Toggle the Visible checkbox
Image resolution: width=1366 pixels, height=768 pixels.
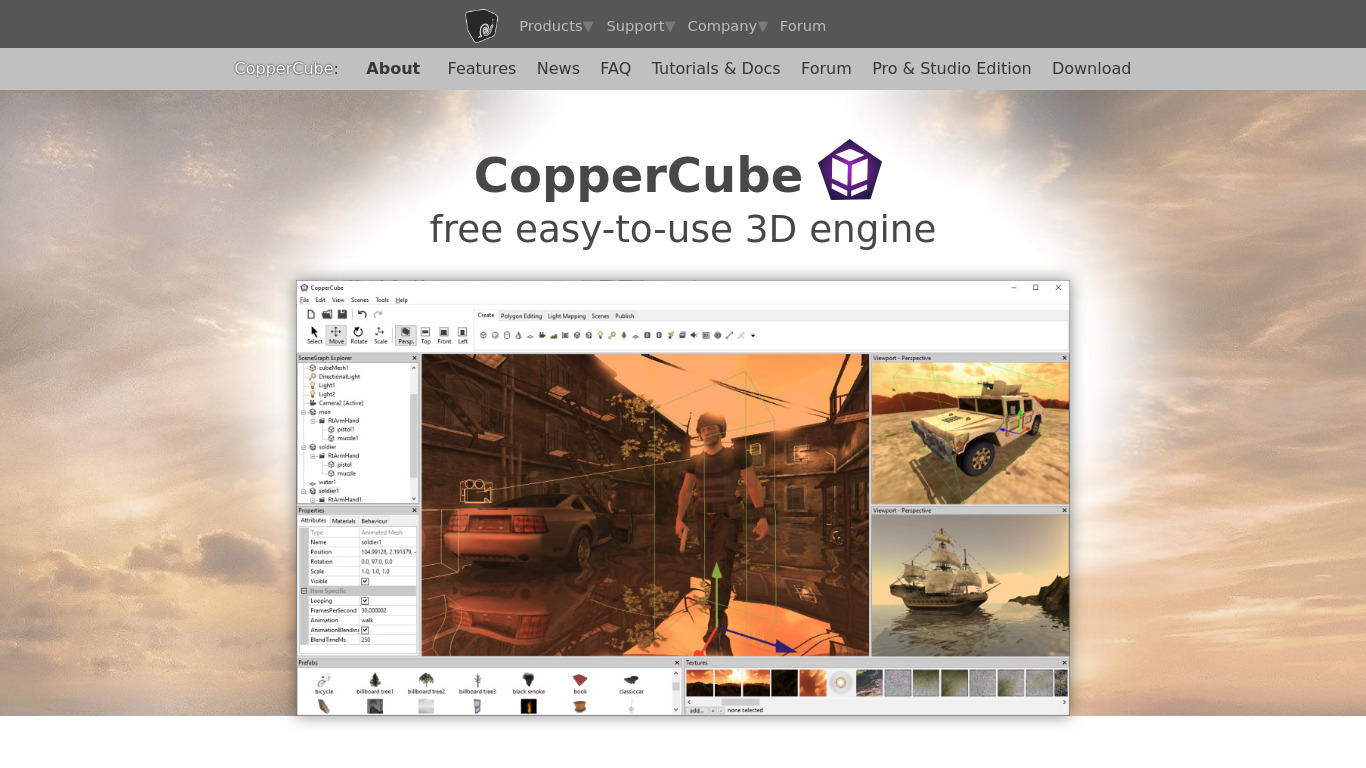(364, 581)
